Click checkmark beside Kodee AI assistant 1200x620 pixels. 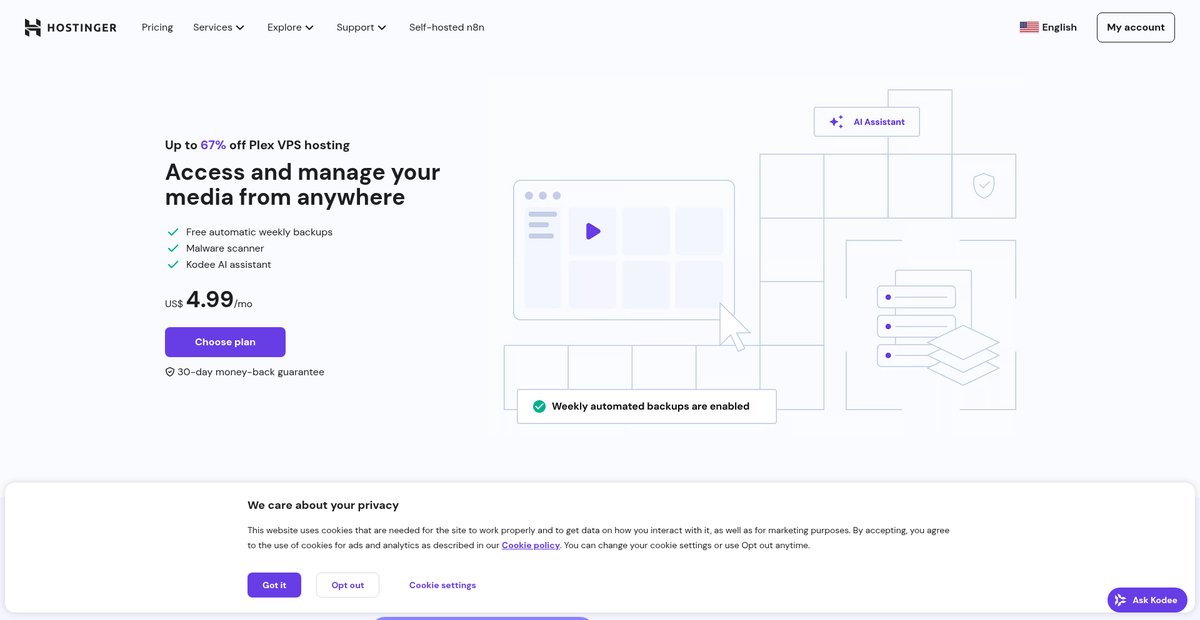[173, 265]
